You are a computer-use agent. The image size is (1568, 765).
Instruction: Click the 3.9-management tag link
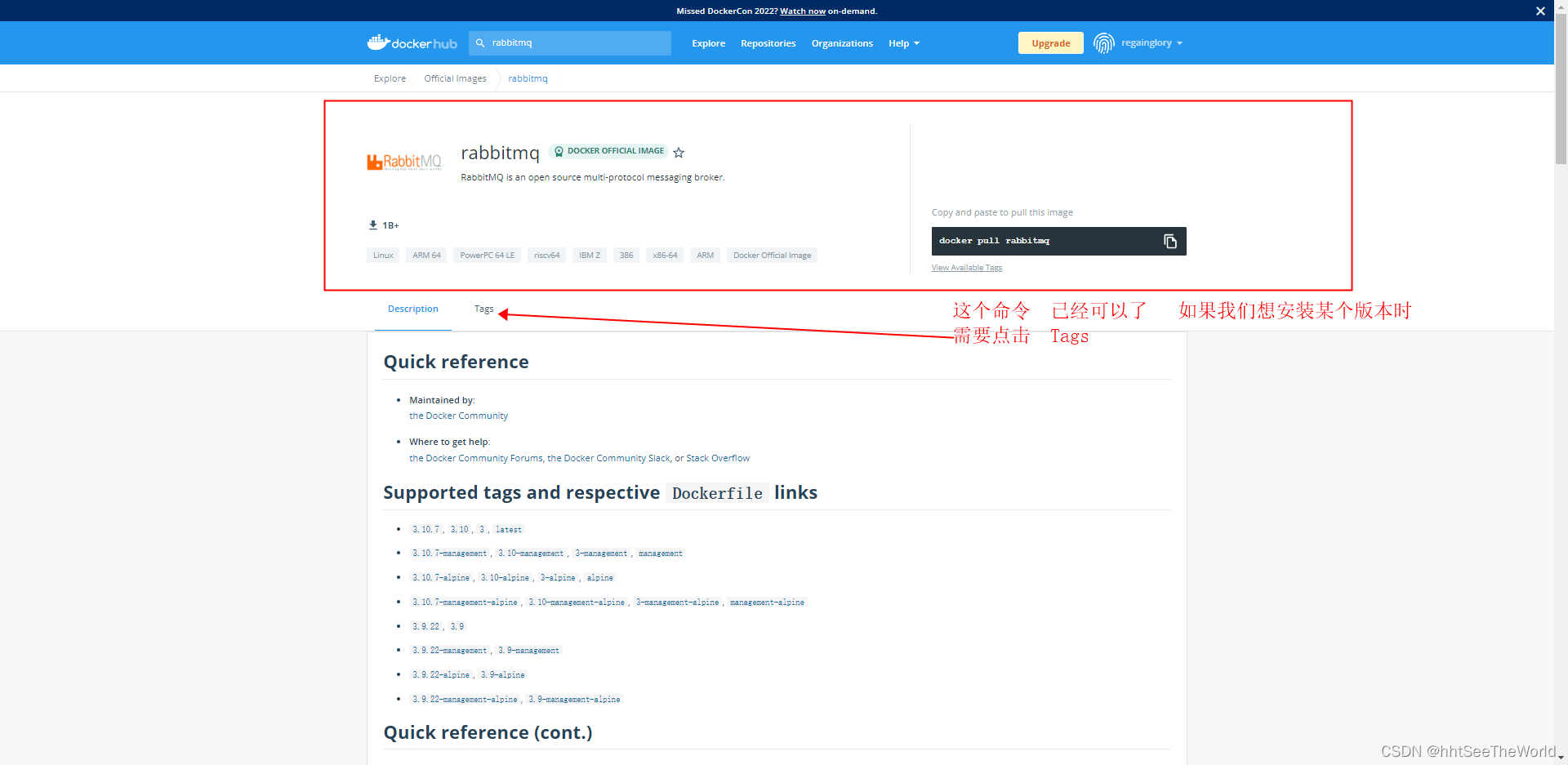point(528,651)
